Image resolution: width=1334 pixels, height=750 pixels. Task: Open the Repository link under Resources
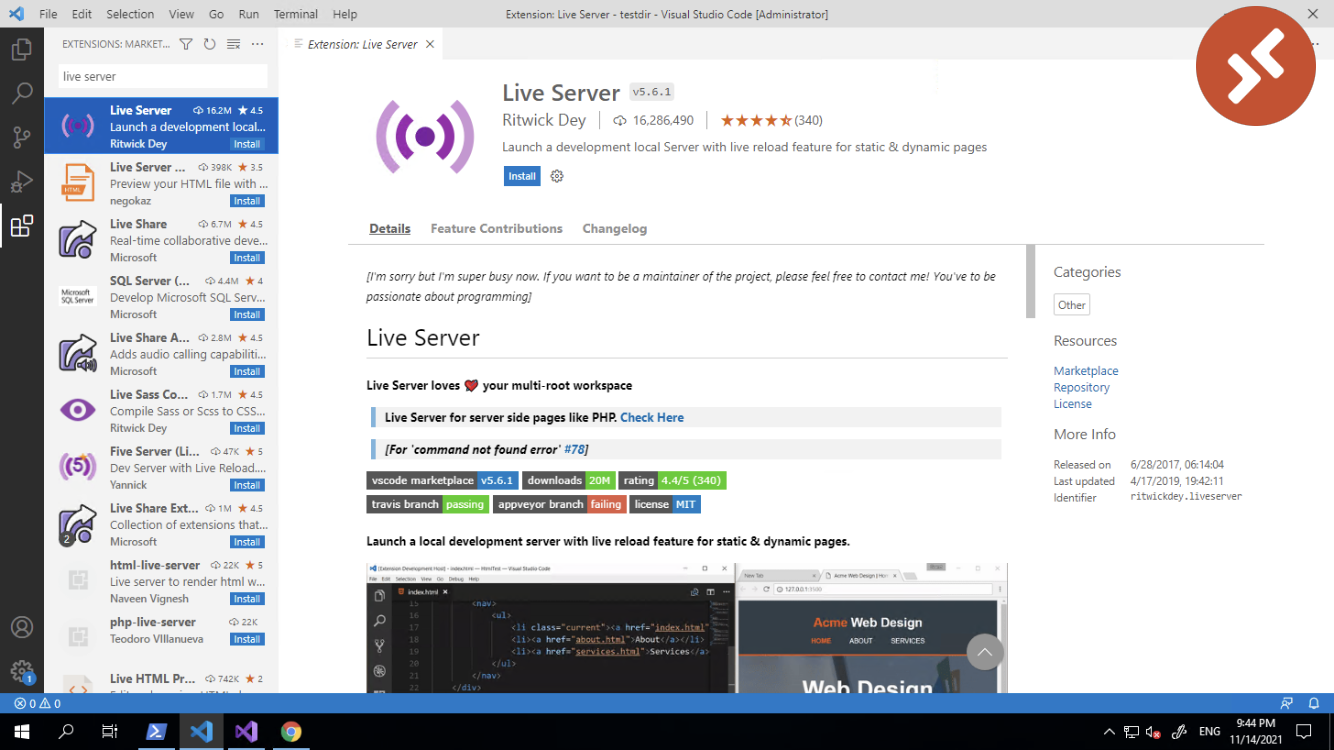(1081, 387)
